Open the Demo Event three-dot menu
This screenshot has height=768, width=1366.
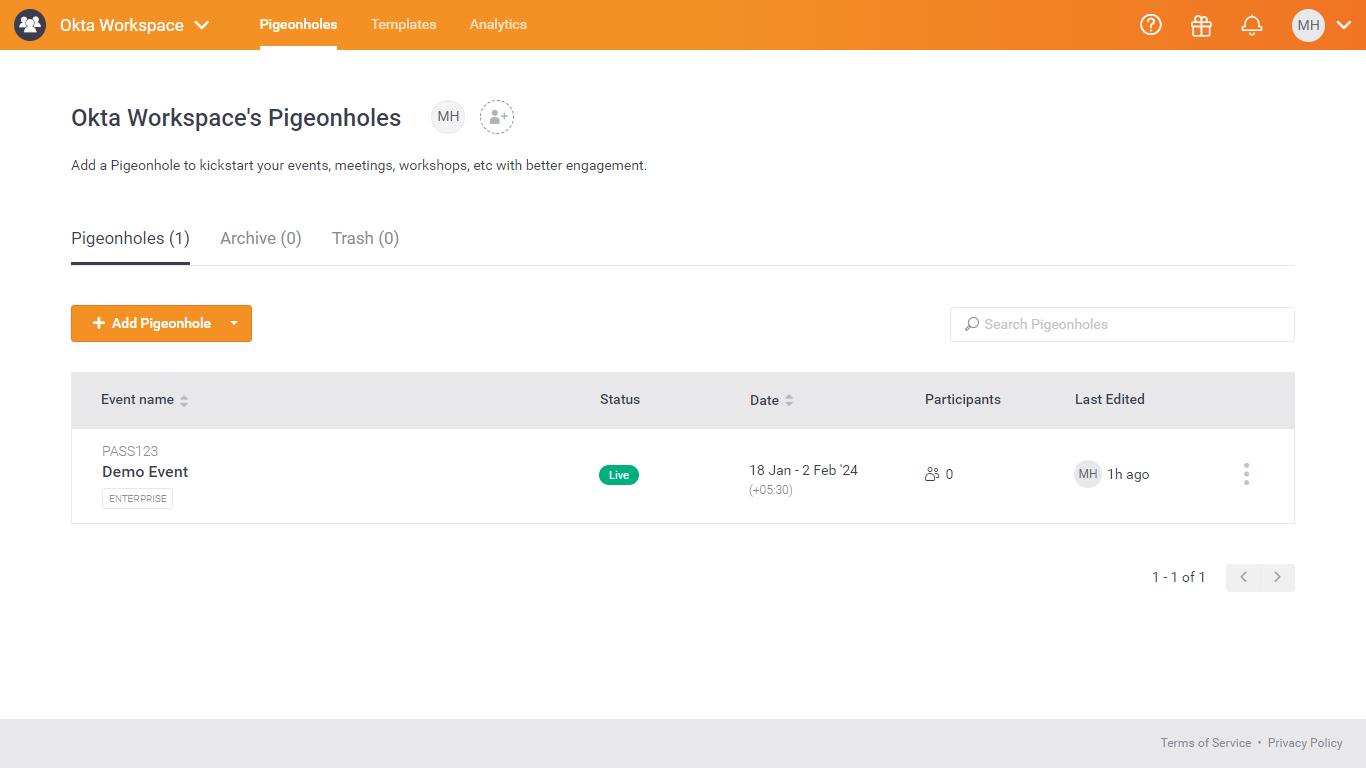(1246, 474)
